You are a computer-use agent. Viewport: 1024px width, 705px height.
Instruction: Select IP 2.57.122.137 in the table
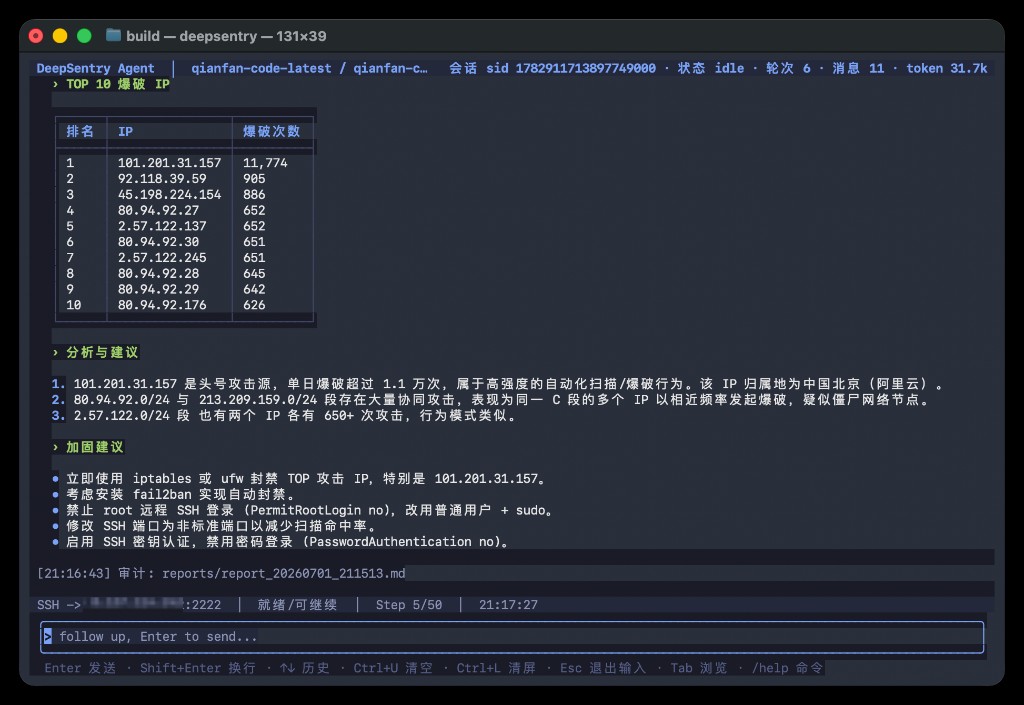pyautogui.click(x=162, y=226)
